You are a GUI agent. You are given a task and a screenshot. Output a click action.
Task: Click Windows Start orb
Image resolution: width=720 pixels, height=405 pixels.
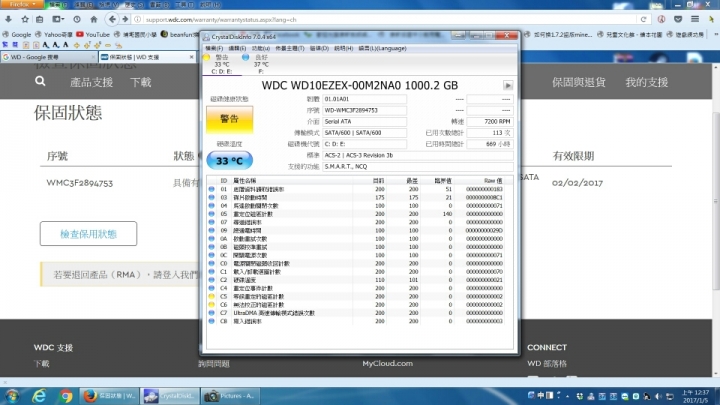pos(11,395)
